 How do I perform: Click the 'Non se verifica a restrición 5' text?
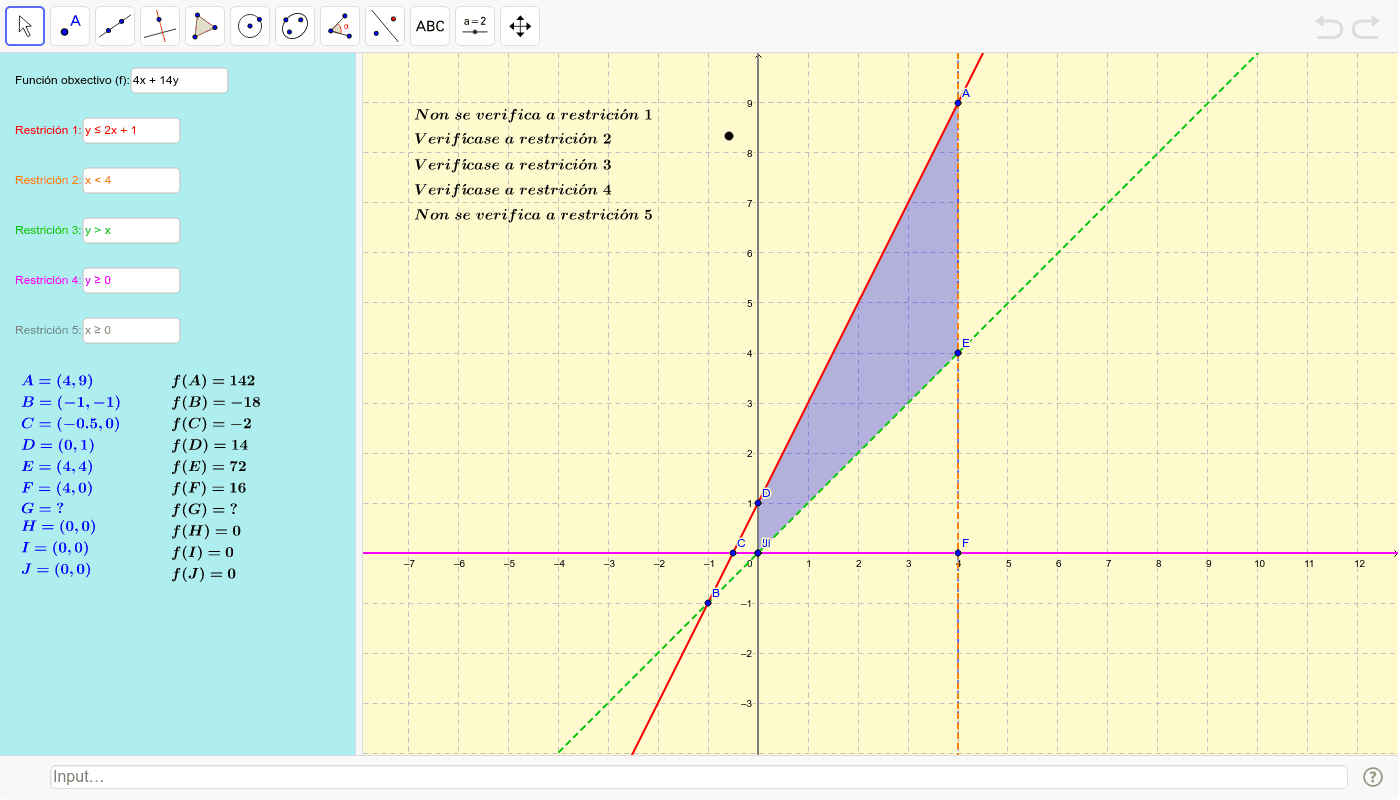[533, 215]
